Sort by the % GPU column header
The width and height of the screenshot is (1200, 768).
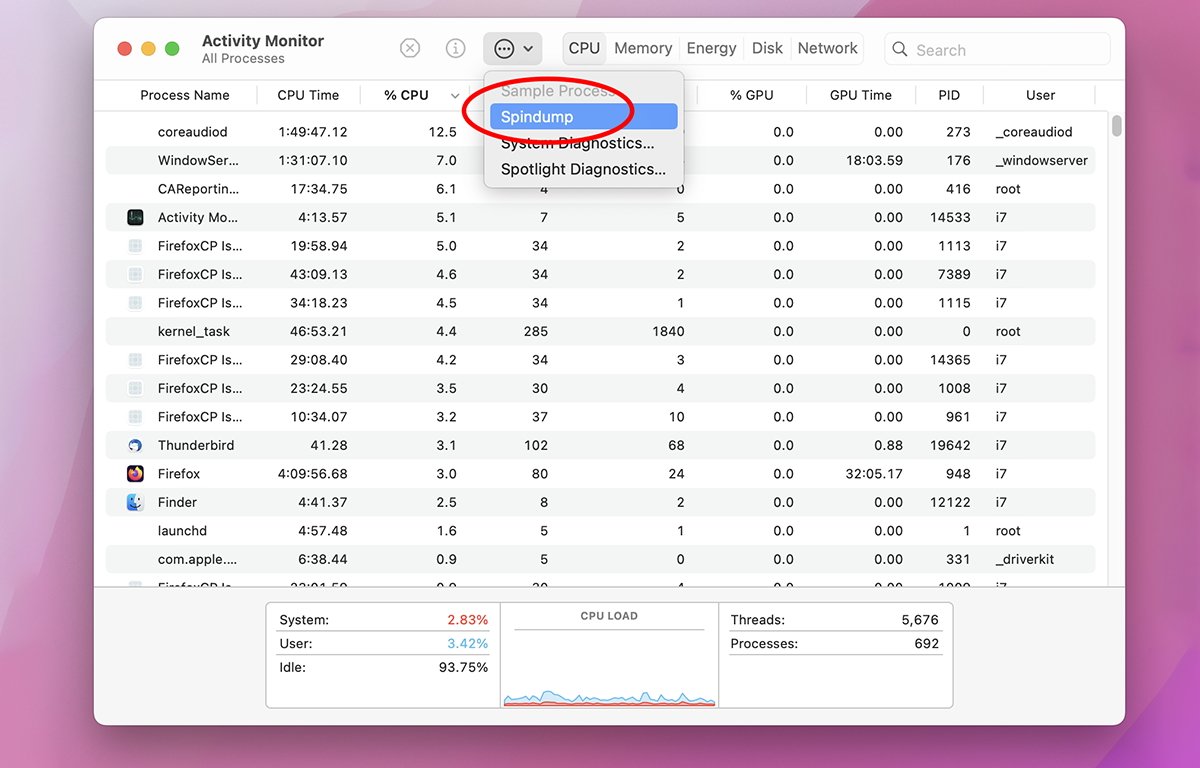(x=751, y=95)
